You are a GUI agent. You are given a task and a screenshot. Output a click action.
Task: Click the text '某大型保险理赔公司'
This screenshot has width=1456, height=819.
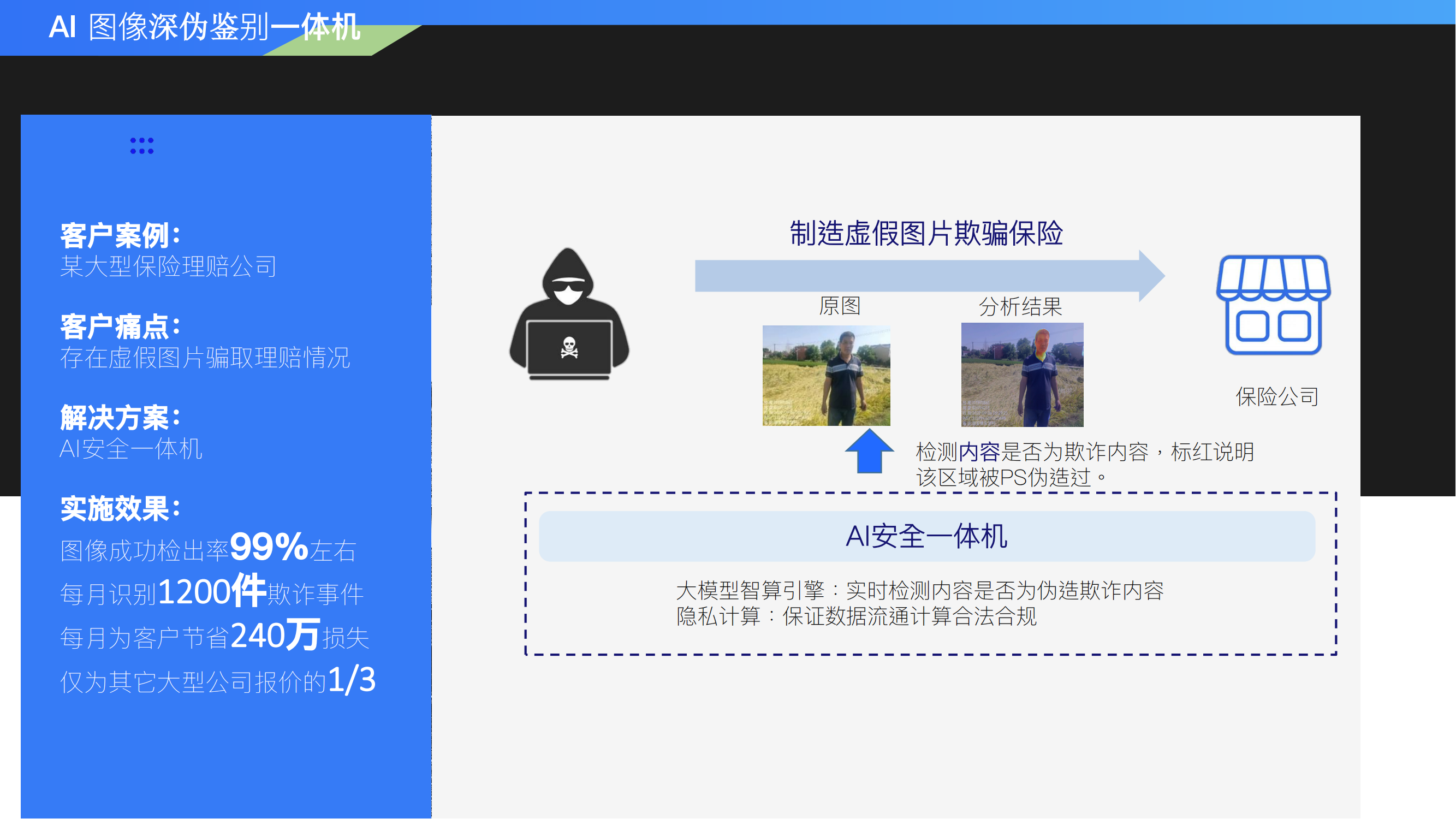click(x=169, y=266)
